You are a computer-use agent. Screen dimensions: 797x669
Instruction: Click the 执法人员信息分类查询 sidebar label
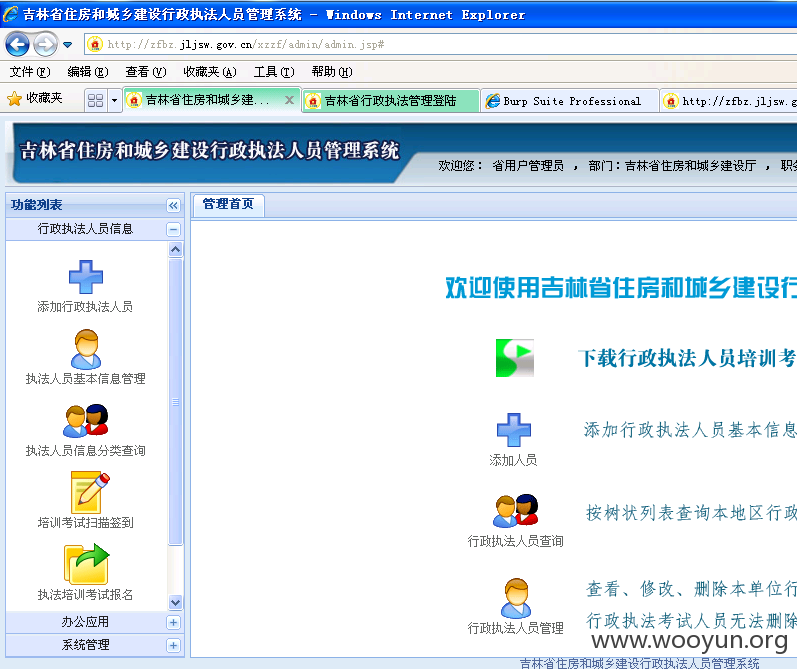(85, 450)
